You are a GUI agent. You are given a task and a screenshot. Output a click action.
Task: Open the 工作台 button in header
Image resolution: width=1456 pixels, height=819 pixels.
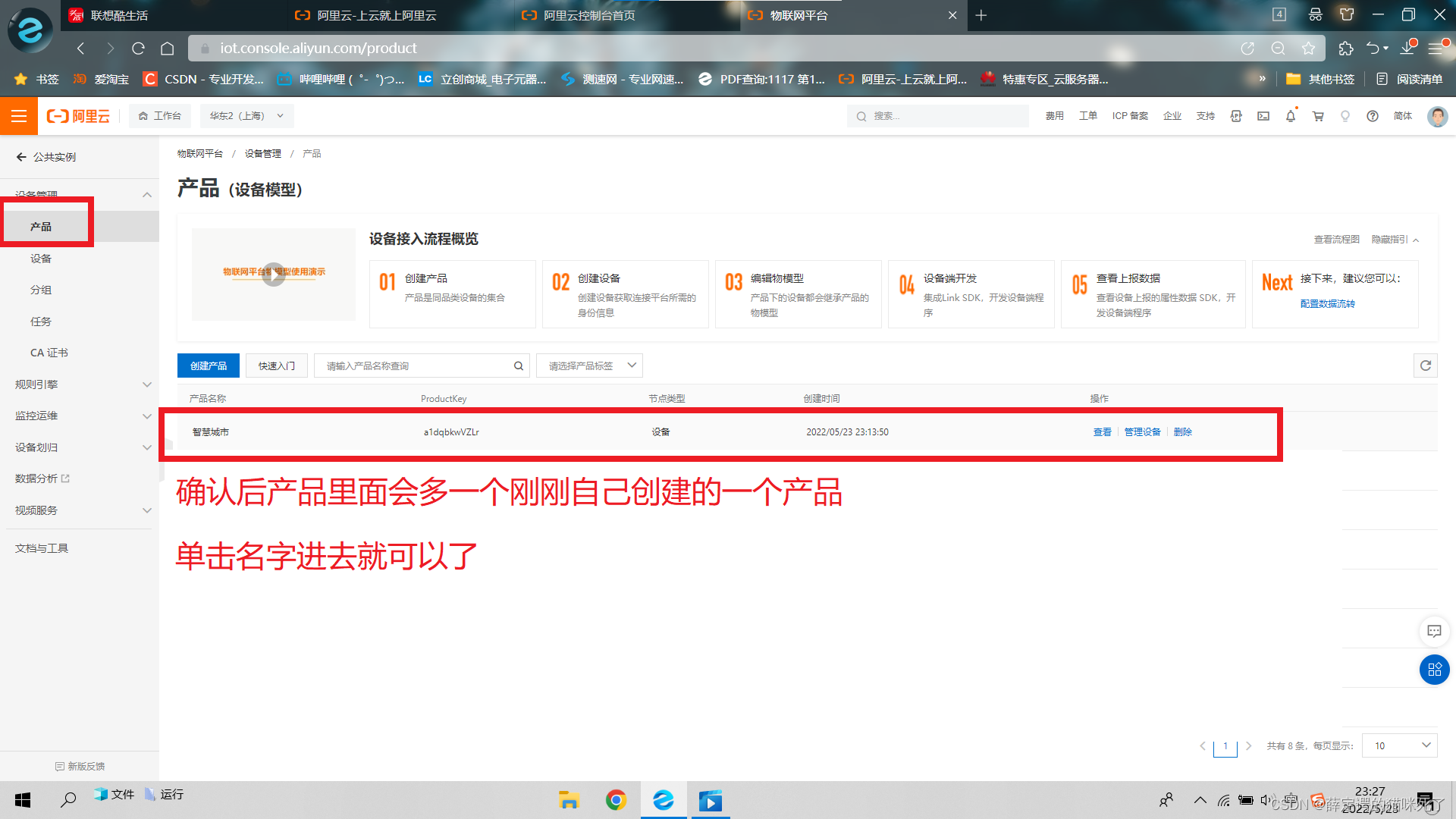click(x=159, y=116)
